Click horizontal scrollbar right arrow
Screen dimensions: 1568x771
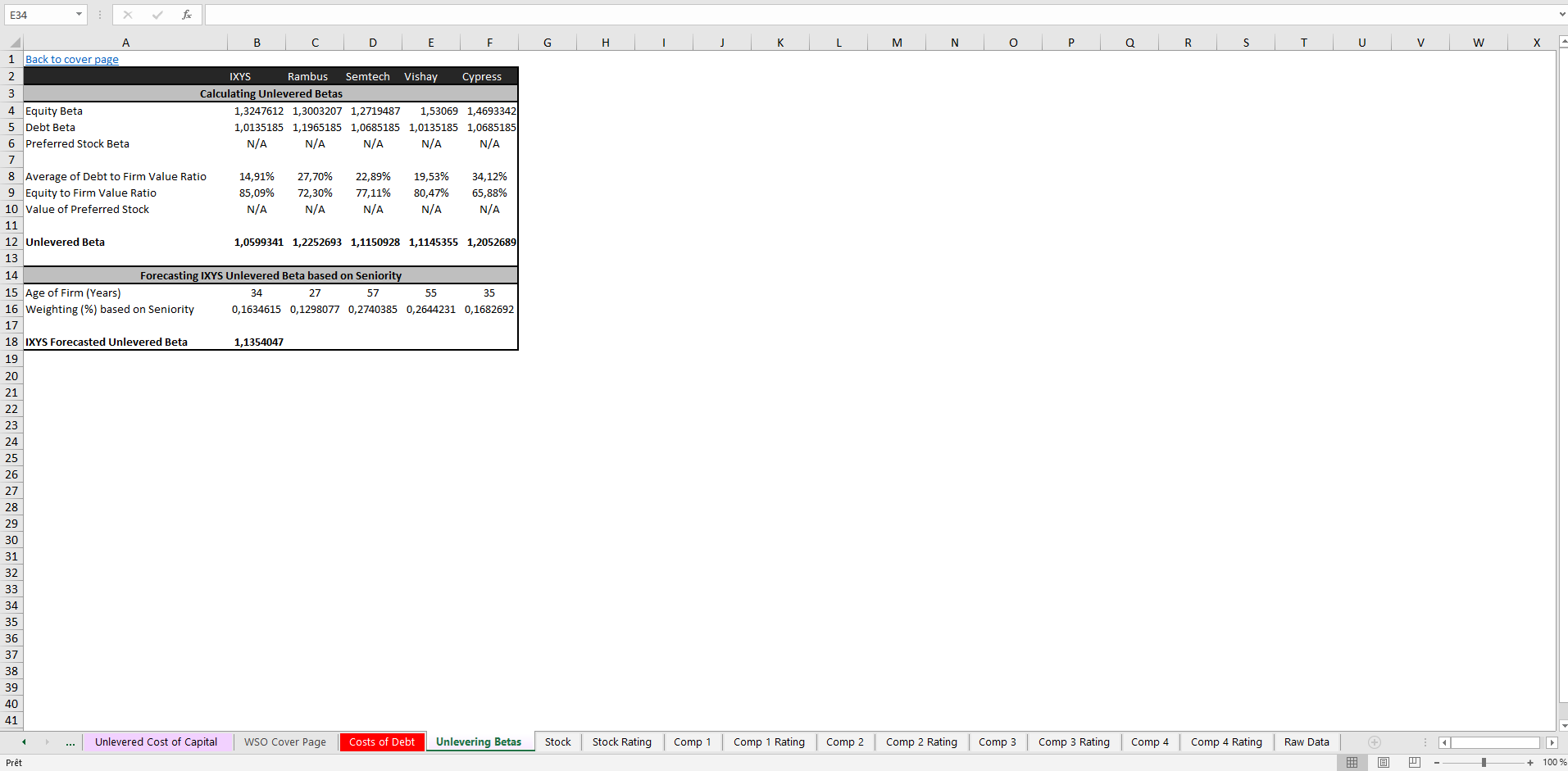[x=1552, y=742]
